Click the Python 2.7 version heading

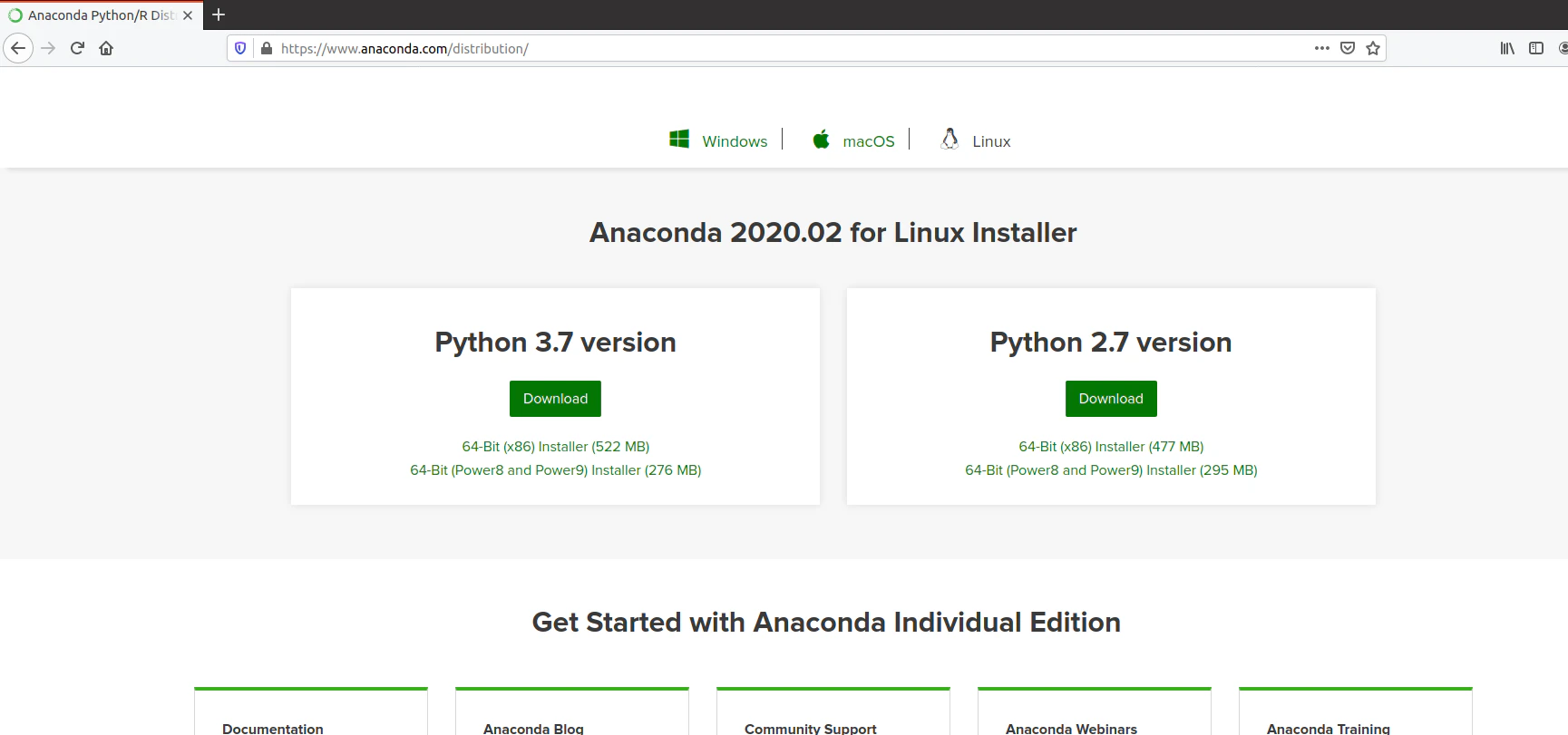[x=1111, y=343]
